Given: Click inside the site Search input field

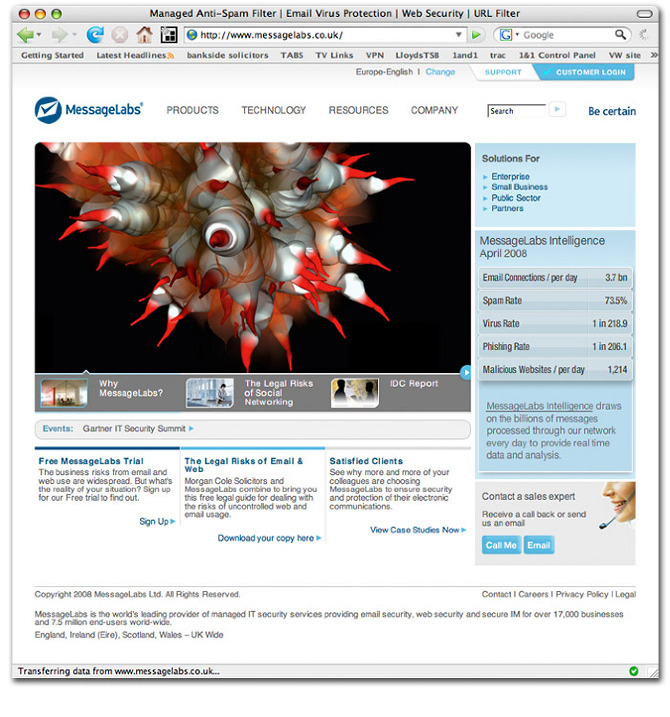Looking at the screenshot, I should click(x=517, y=111).
